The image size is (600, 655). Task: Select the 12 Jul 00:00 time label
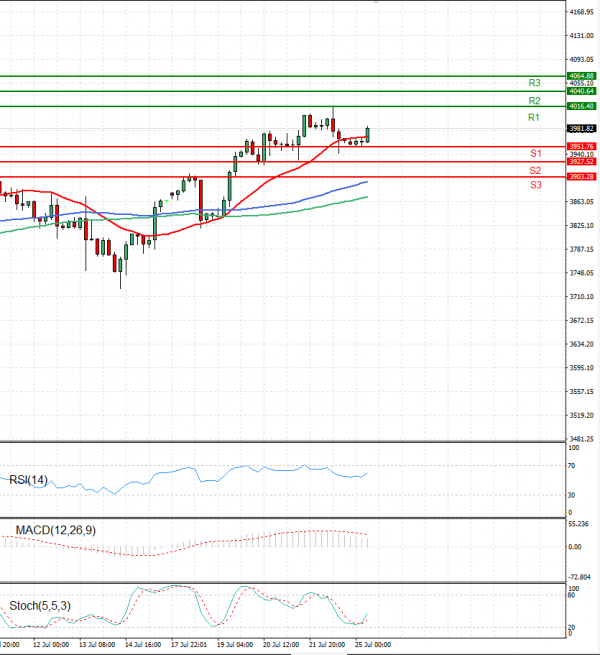point(51,645)
